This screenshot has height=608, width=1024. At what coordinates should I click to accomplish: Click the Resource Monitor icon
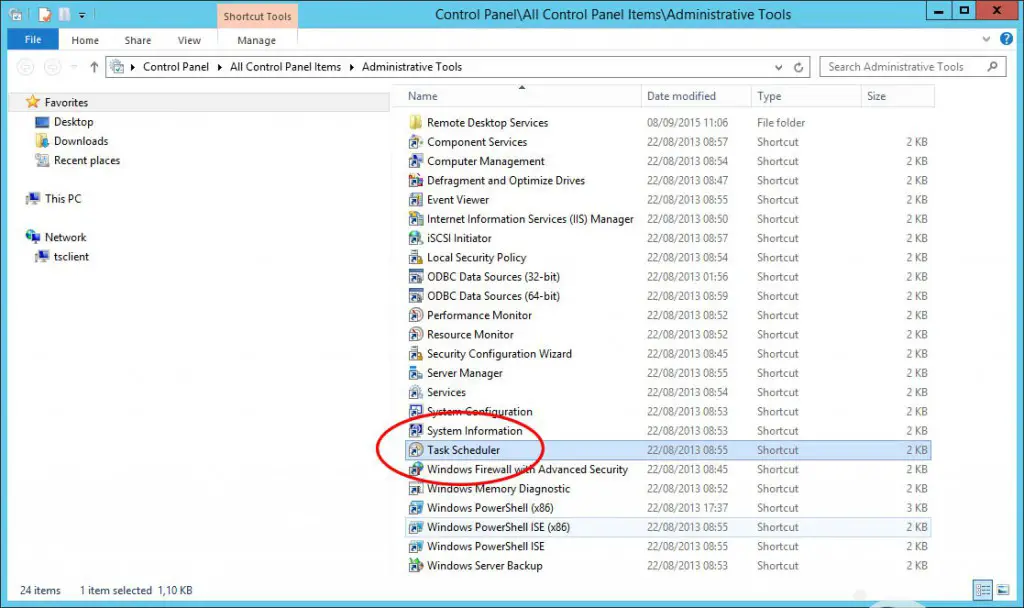(x=415, y=334)
